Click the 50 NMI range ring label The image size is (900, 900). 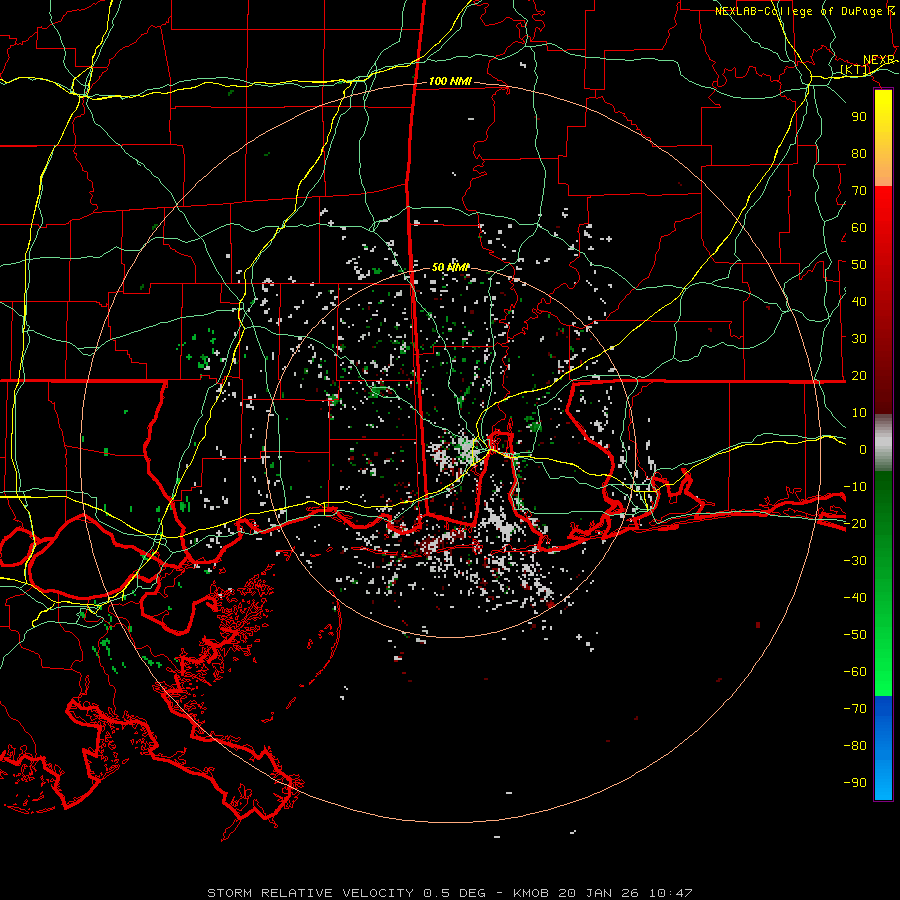(x=451, y=267)
